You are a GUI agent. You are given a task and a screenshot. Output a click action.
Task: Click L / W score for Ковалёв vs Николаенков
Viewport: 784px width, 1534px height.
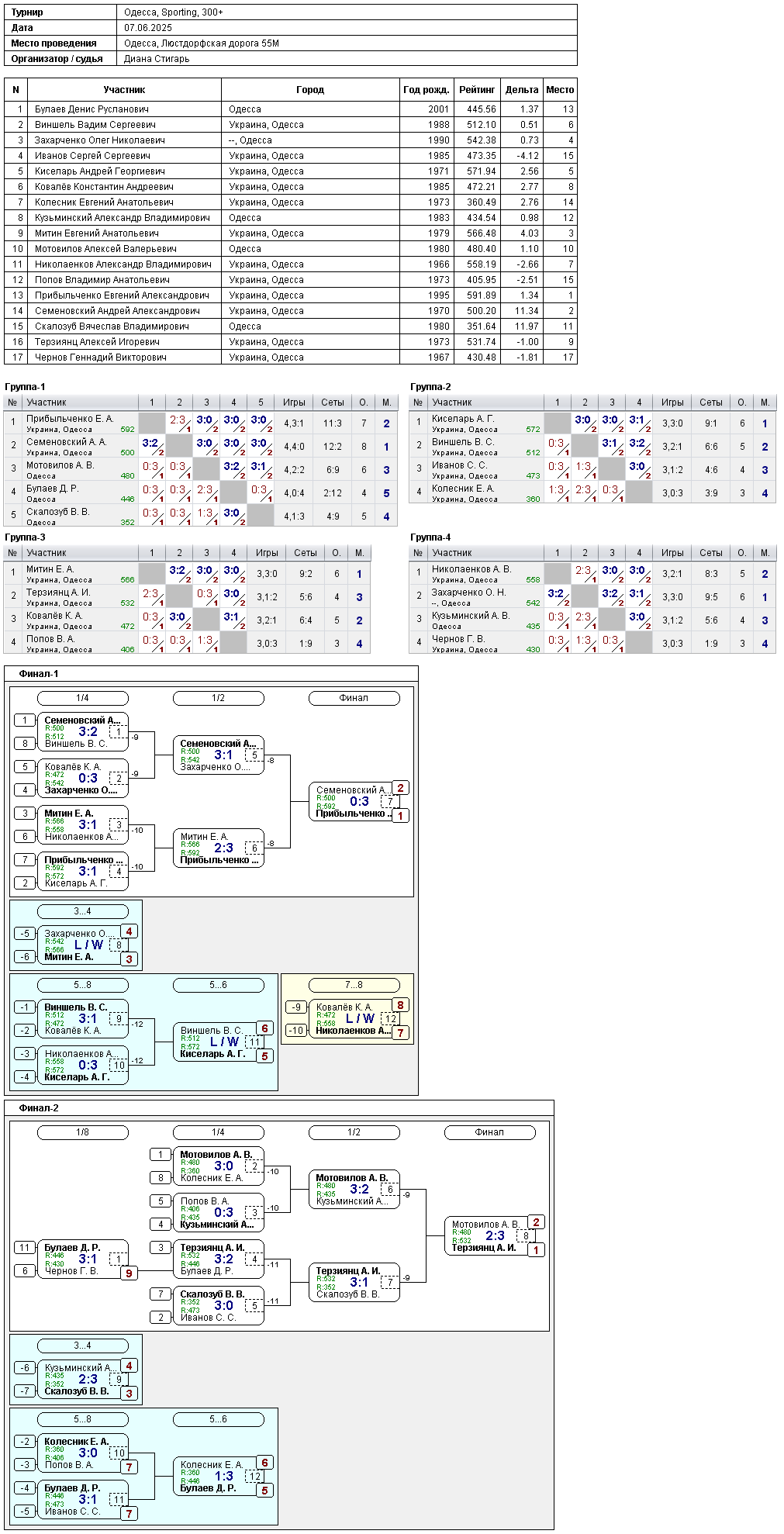pos(360,1018)
